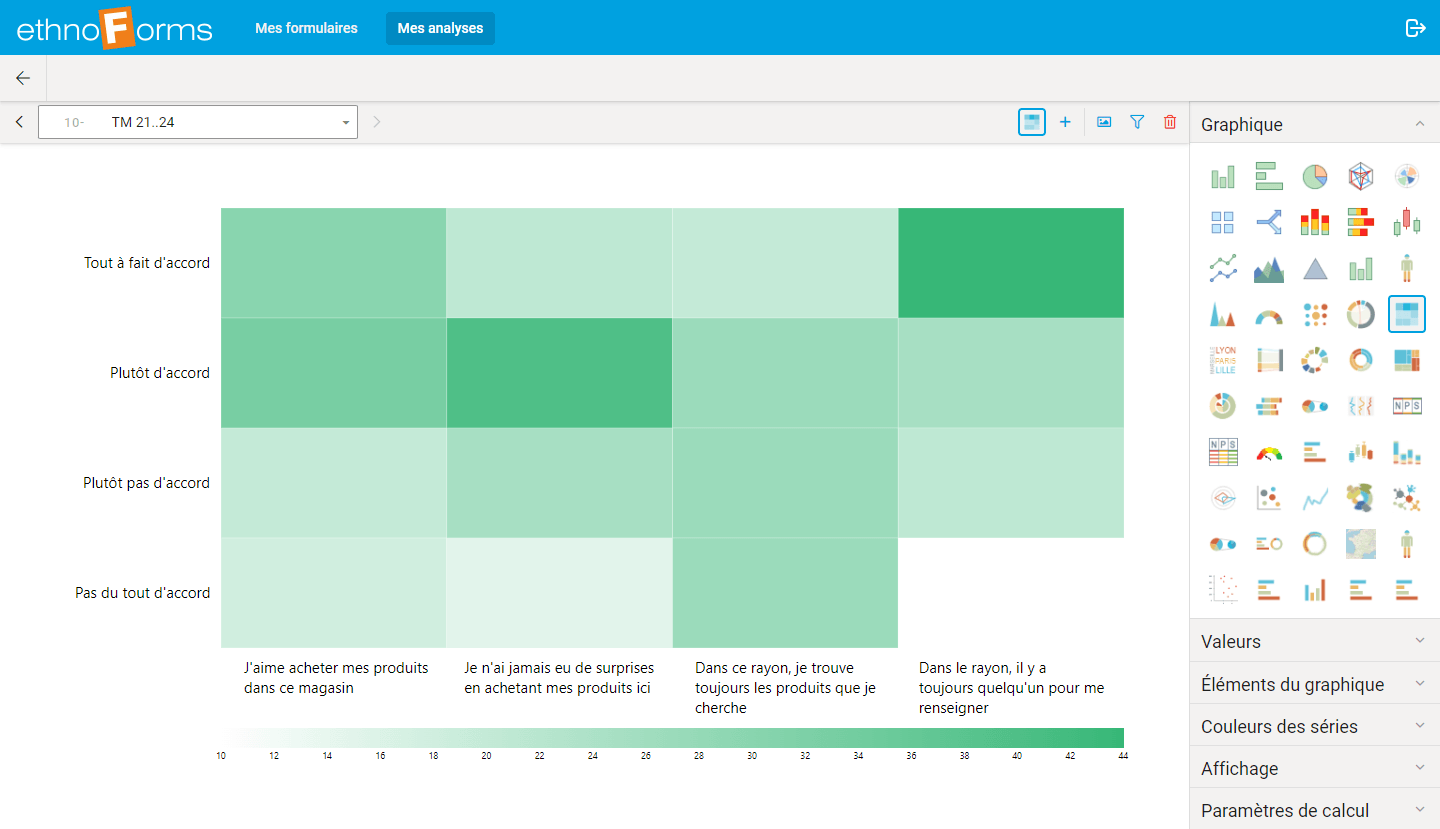This screenshot has width=1440, height=829.
Task: Pick the polar rose chart icon
Action: point(1407,177)
